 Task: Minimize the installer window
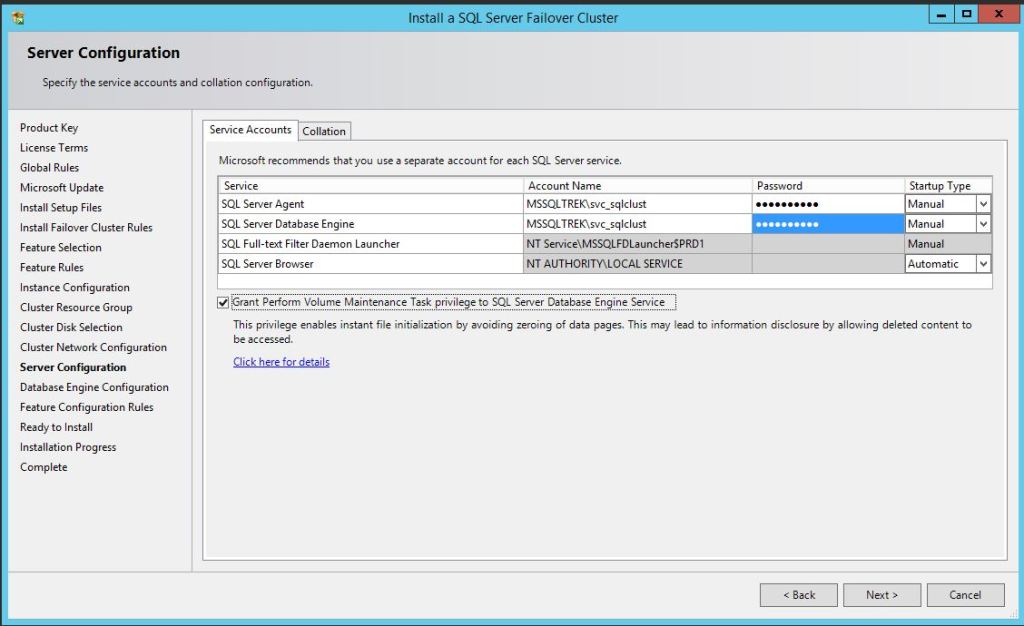[941, 15]
